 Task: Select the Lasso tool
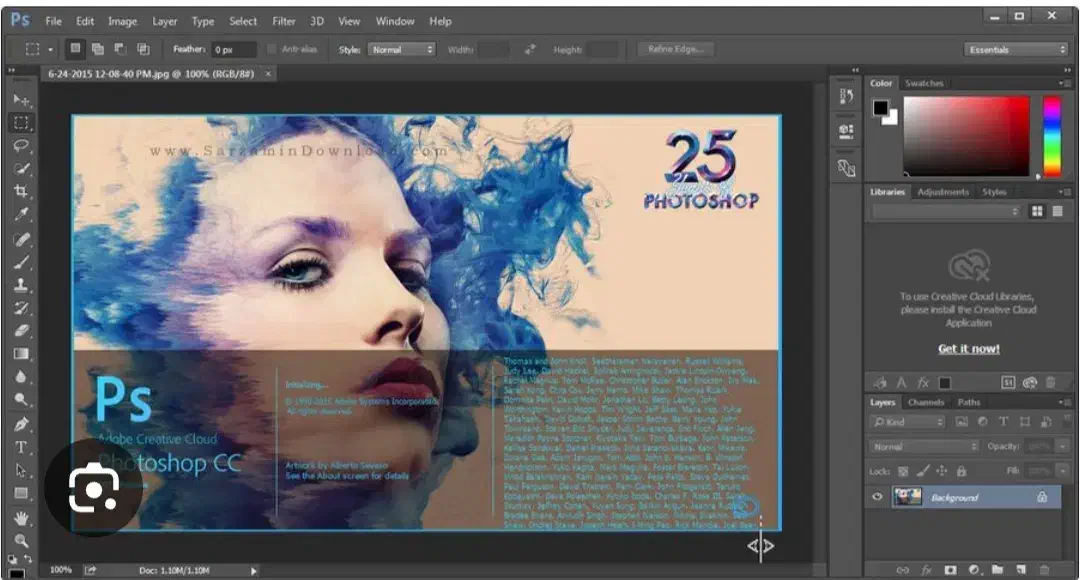[21, 146]
